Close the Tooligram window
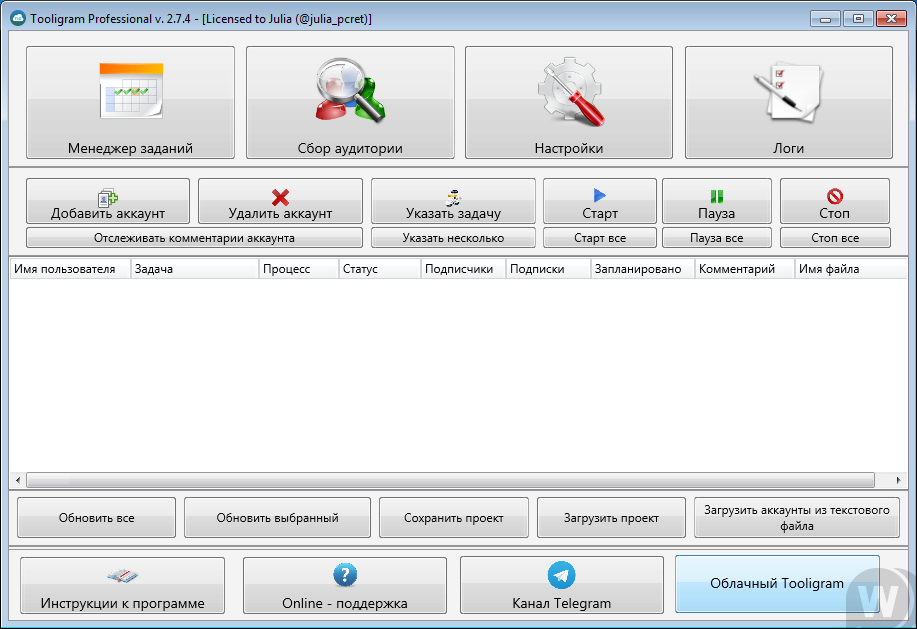917x629 pixels. point(891,19)
